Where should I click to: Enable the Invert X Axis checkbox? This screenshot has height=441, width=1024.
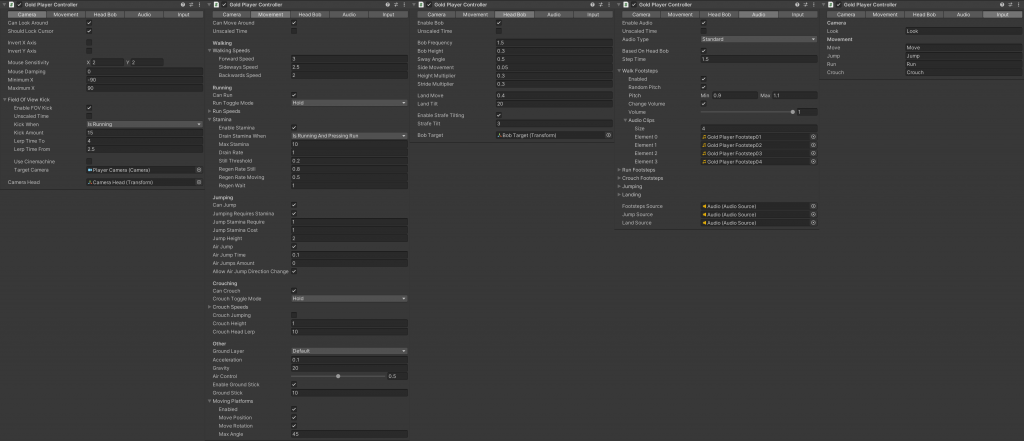[x=89, y=42]
